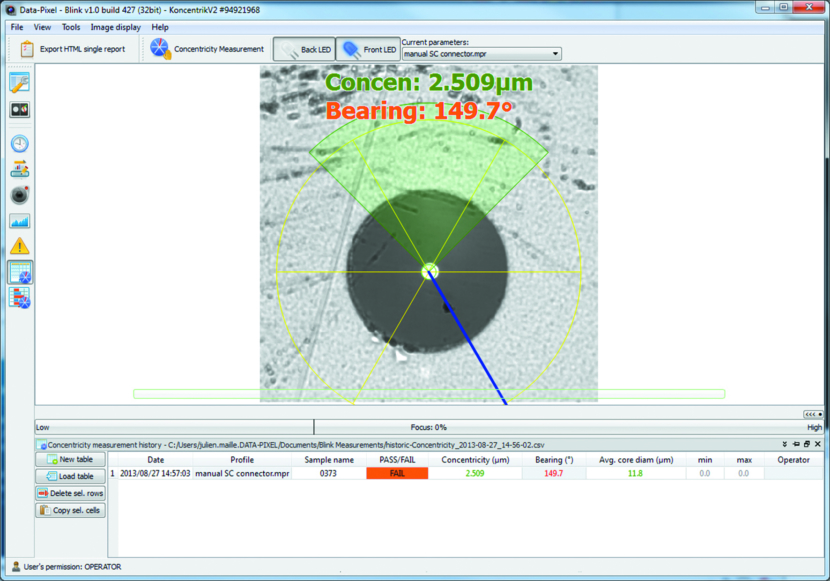This screenshot has height=581, width=830.
Task: Select the statistics bar-chart icon in sidebar
Action: point(18,298)
